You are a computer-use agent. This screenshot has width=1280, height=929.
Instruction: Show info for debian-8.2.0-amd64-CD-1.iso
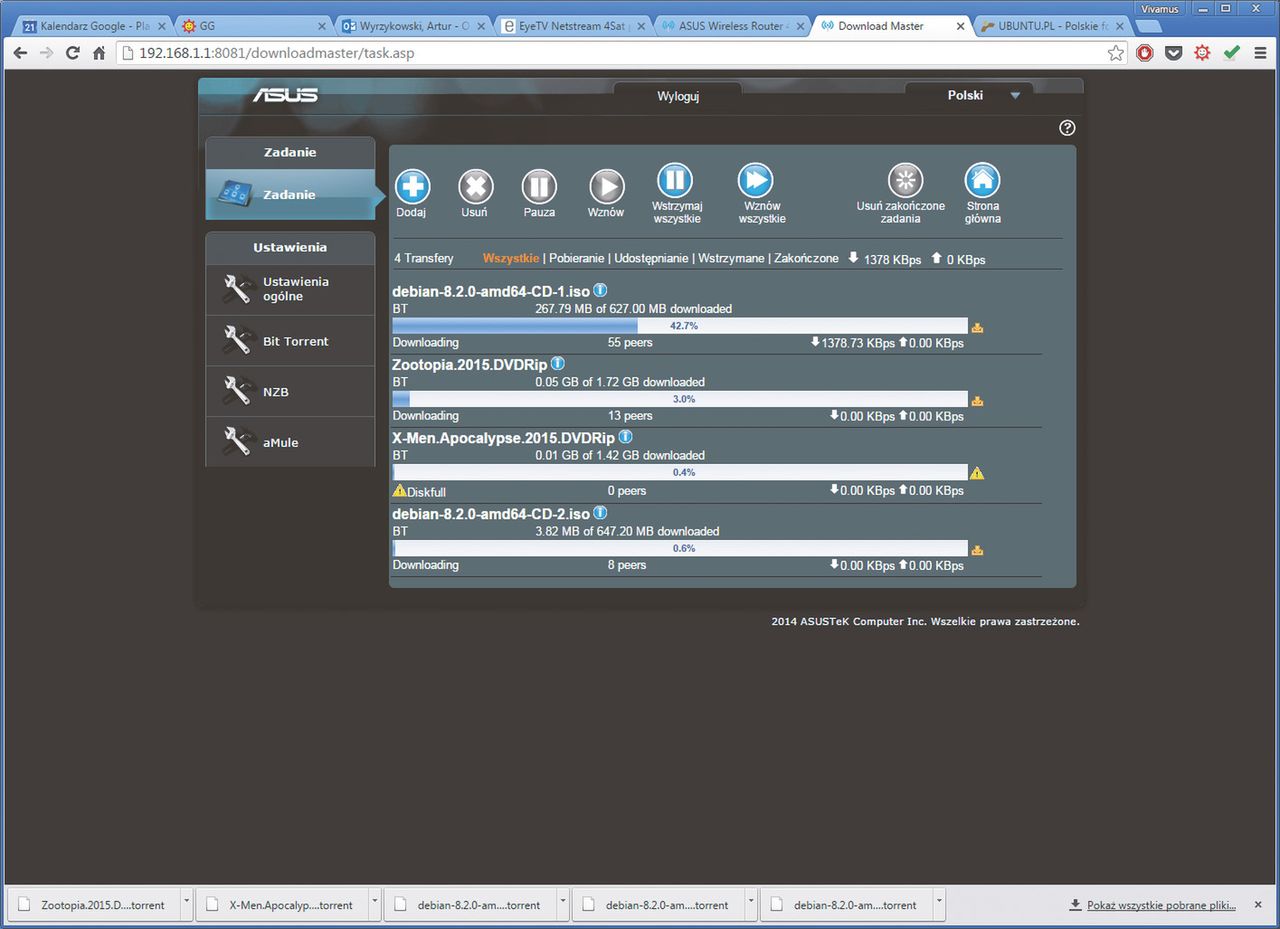(x=600, y=290)
